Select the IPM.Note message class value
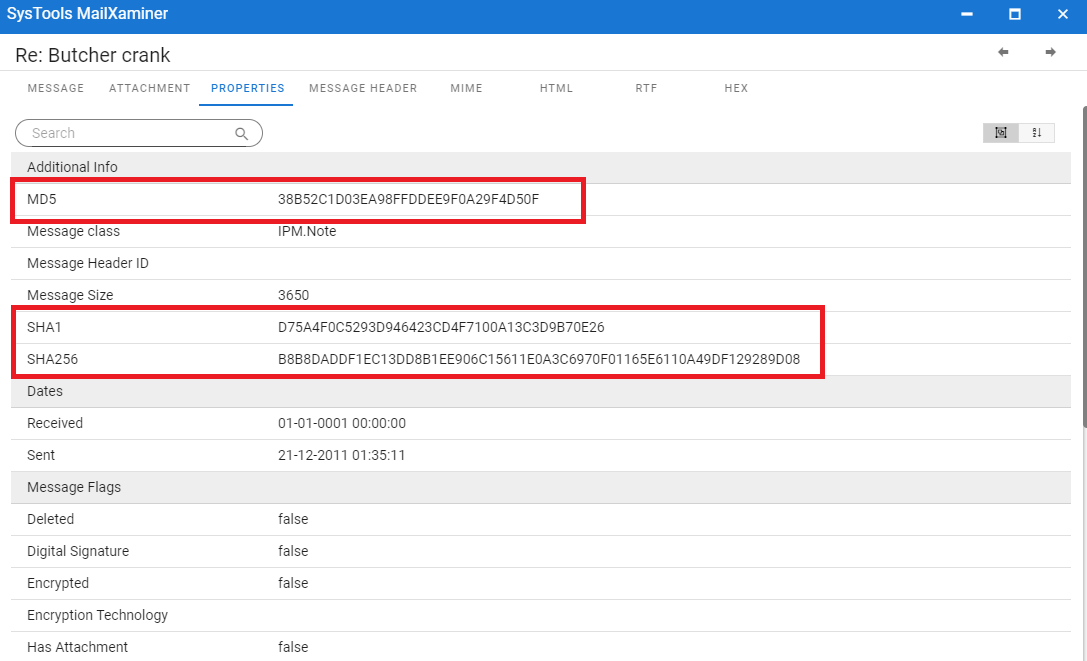 (307, 231)
